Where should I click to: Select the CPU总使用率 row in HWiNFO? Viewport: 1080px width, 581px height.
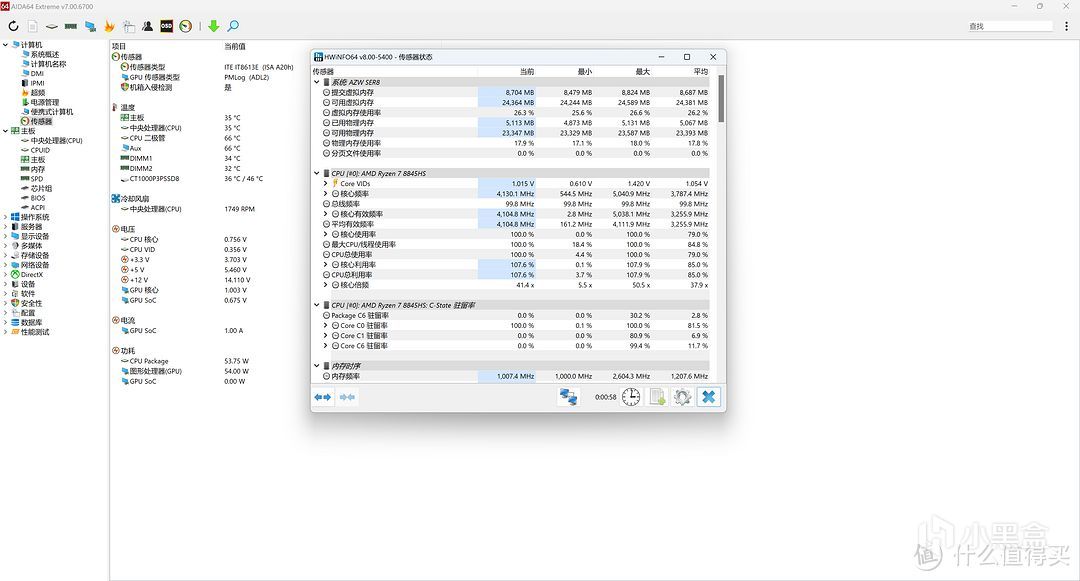point(515,255)
